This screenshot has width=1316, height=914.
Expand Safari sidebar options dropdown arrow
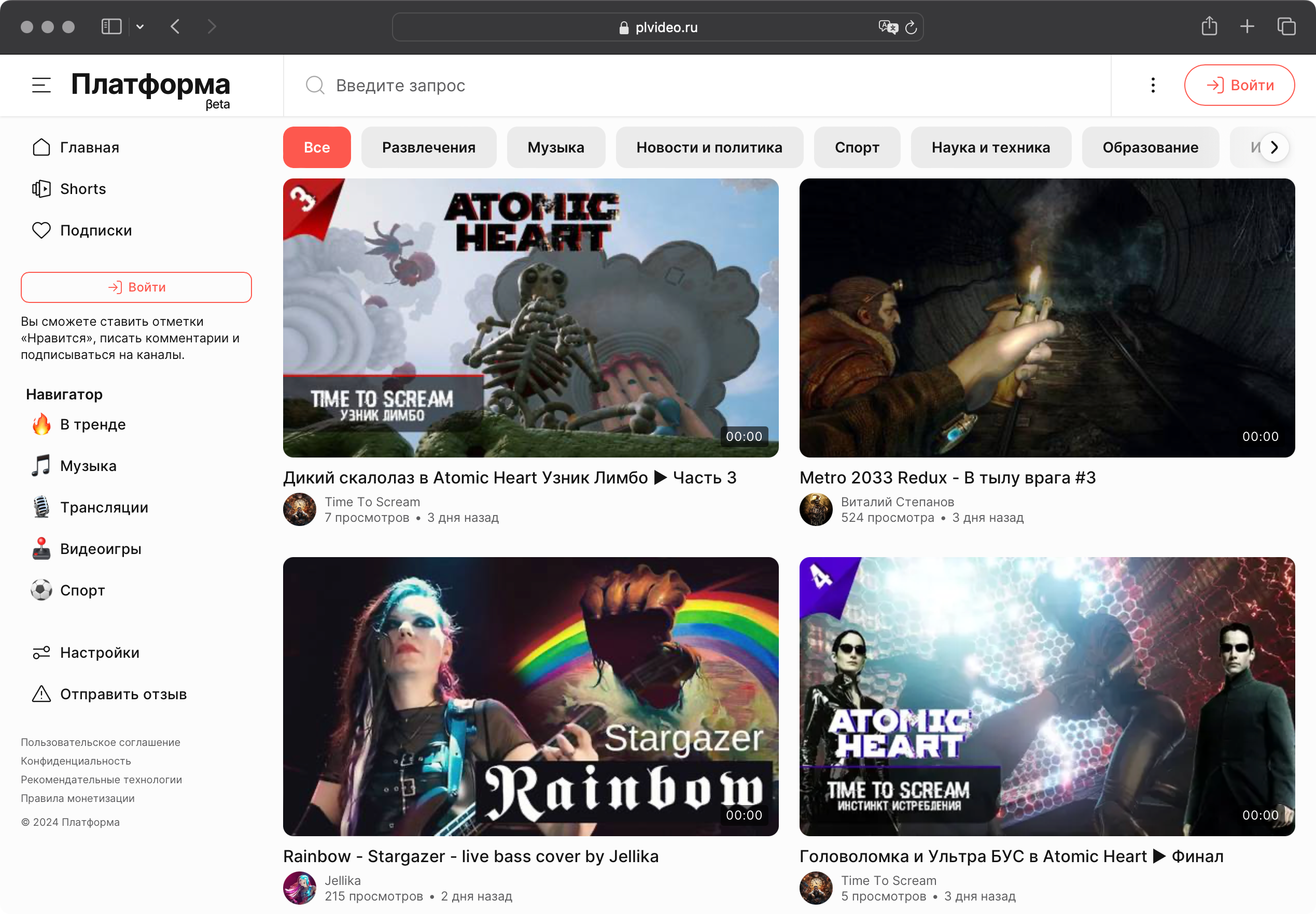140,27
